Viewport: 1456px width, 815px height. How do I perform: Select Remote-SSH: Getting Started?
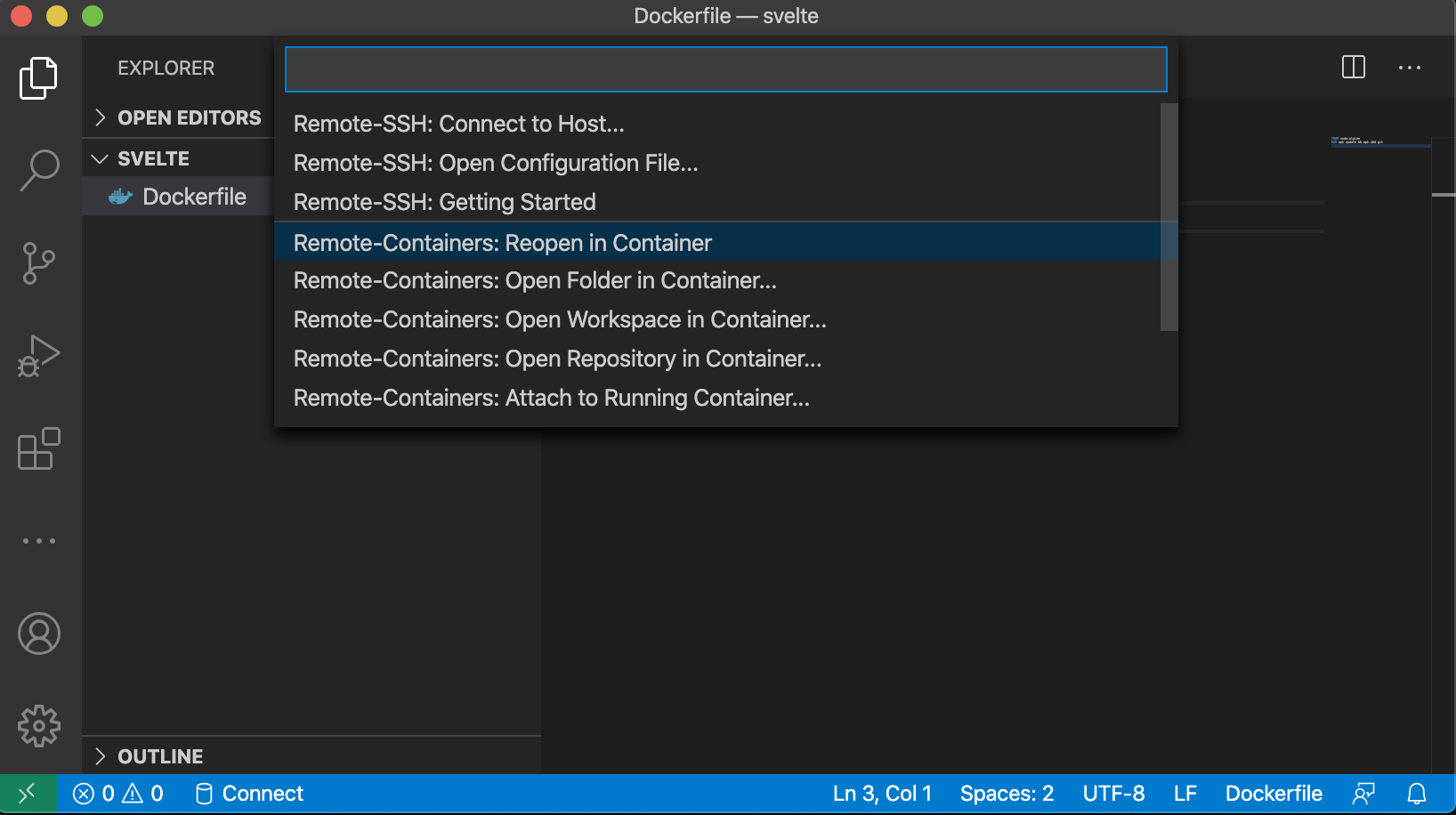(717, 202)
